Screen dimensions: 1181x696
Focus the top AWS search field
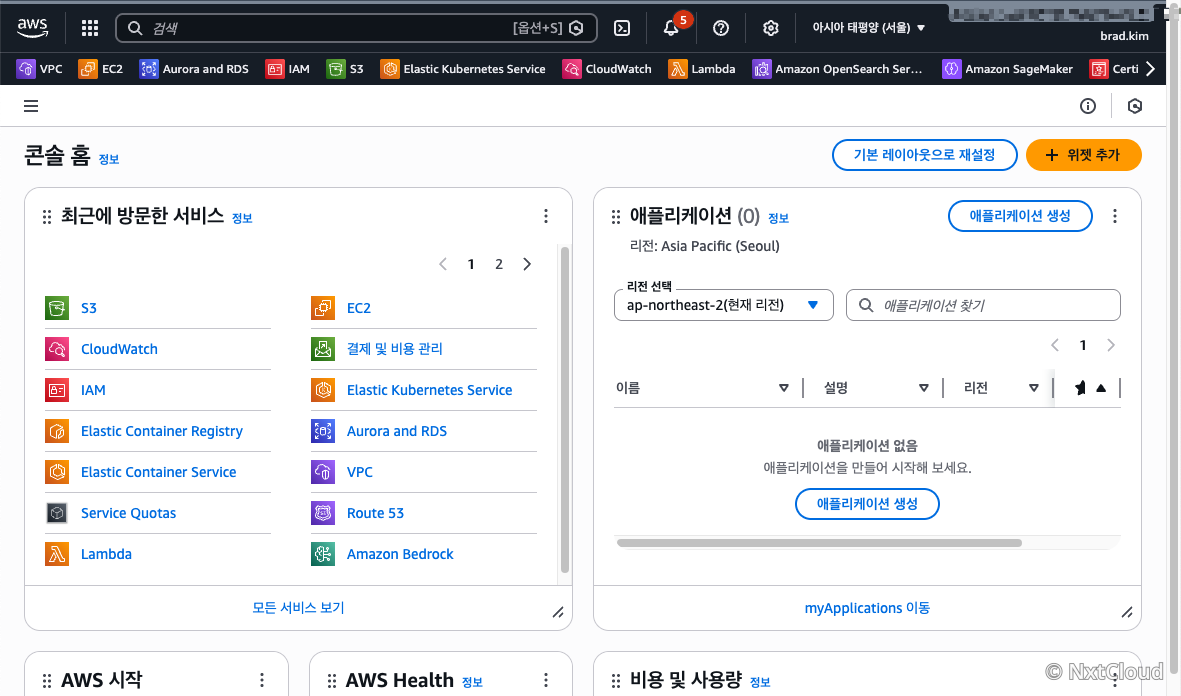(x=356, y=28)
